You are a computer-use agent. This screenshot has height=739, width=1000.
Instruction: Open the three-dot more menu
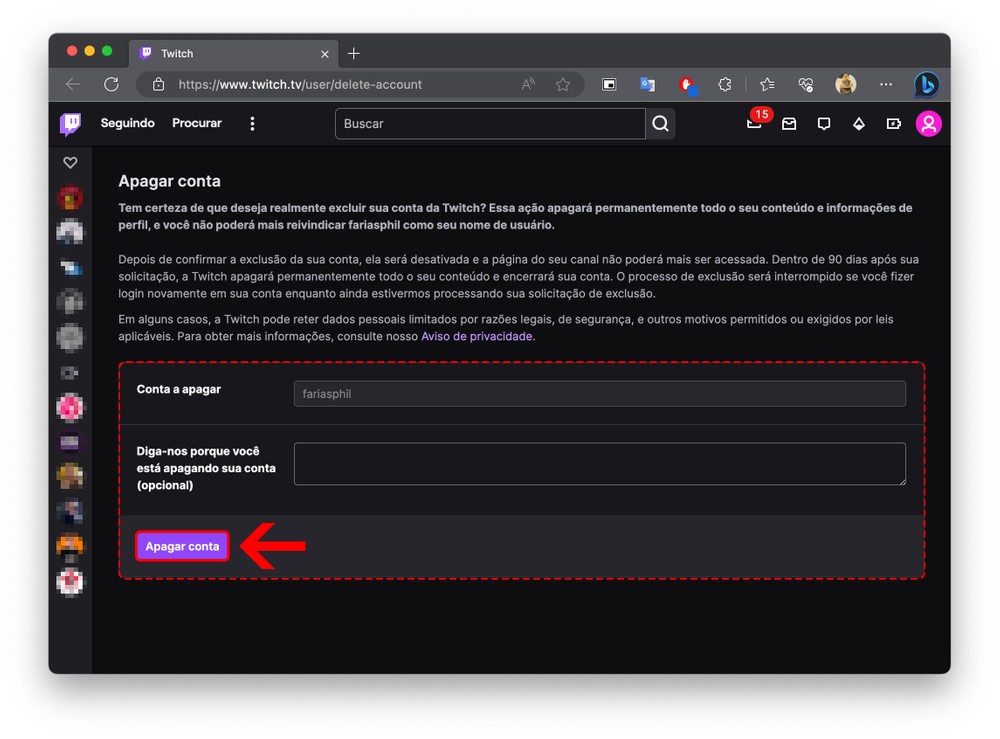coord(253,124)
